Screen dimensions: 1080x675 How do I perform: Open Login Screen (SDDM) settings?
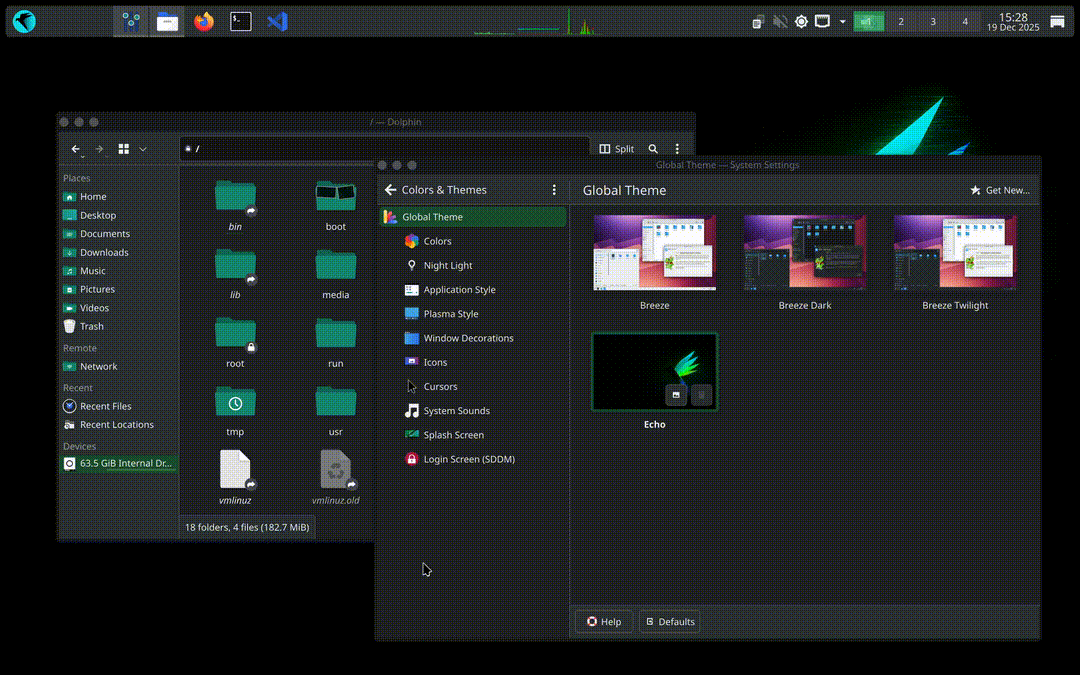[470, 459]
